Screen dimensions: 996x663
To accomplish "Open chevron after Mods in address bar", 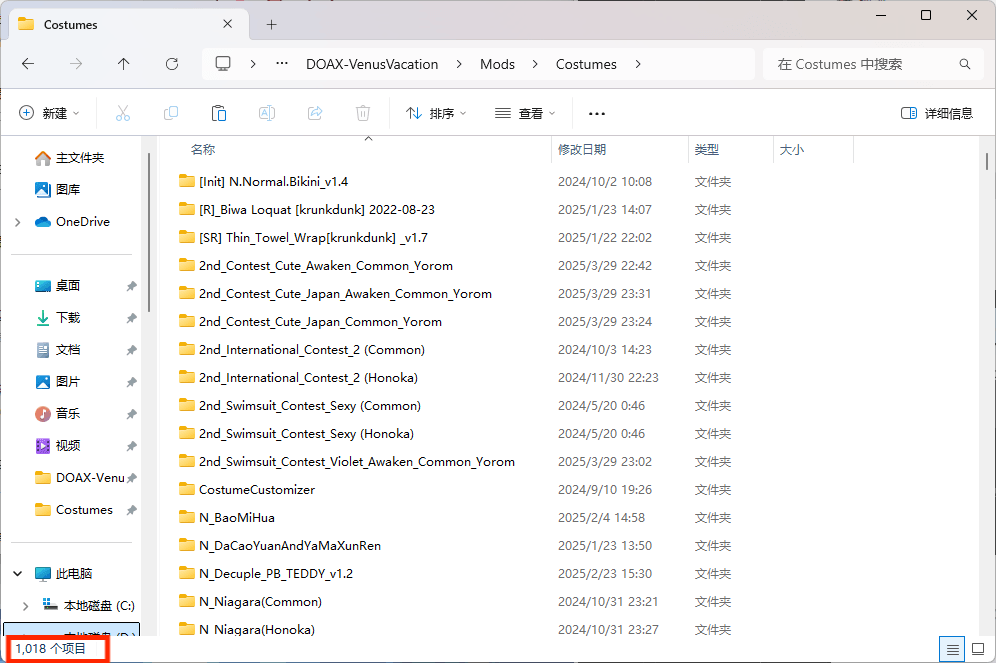I will [x=535, y=64].
